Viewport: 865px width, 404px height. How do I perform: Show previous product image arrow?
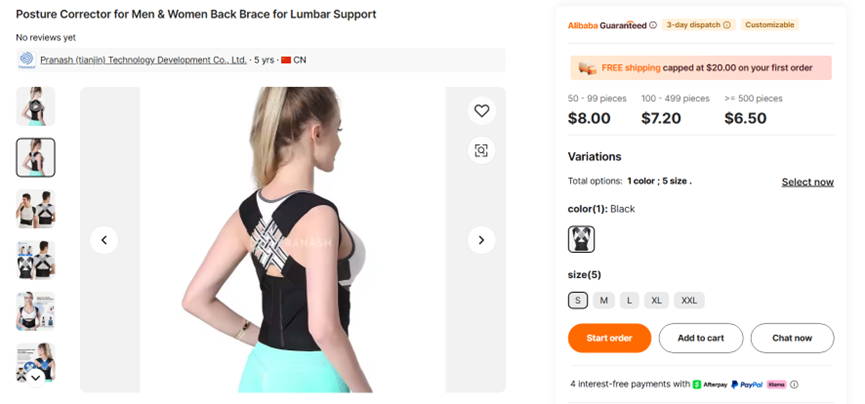[104, 240]
